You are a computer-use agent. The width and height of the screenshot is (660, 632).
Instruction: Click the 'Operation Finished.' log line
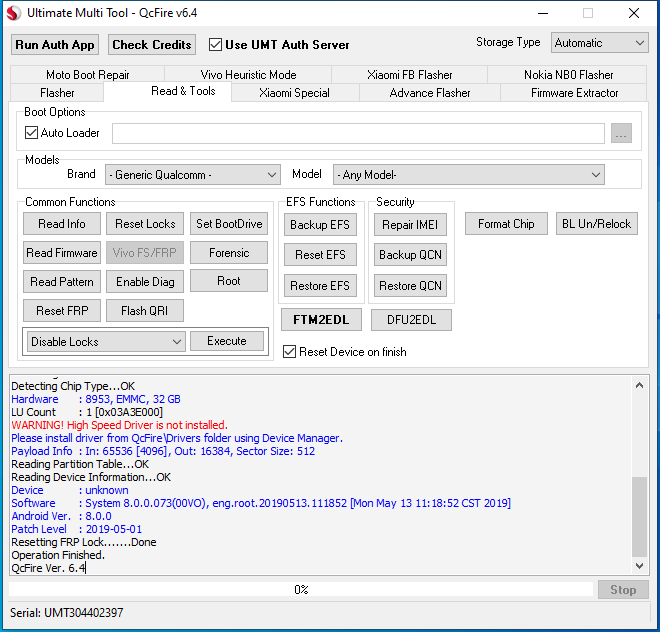pos(58,555)
